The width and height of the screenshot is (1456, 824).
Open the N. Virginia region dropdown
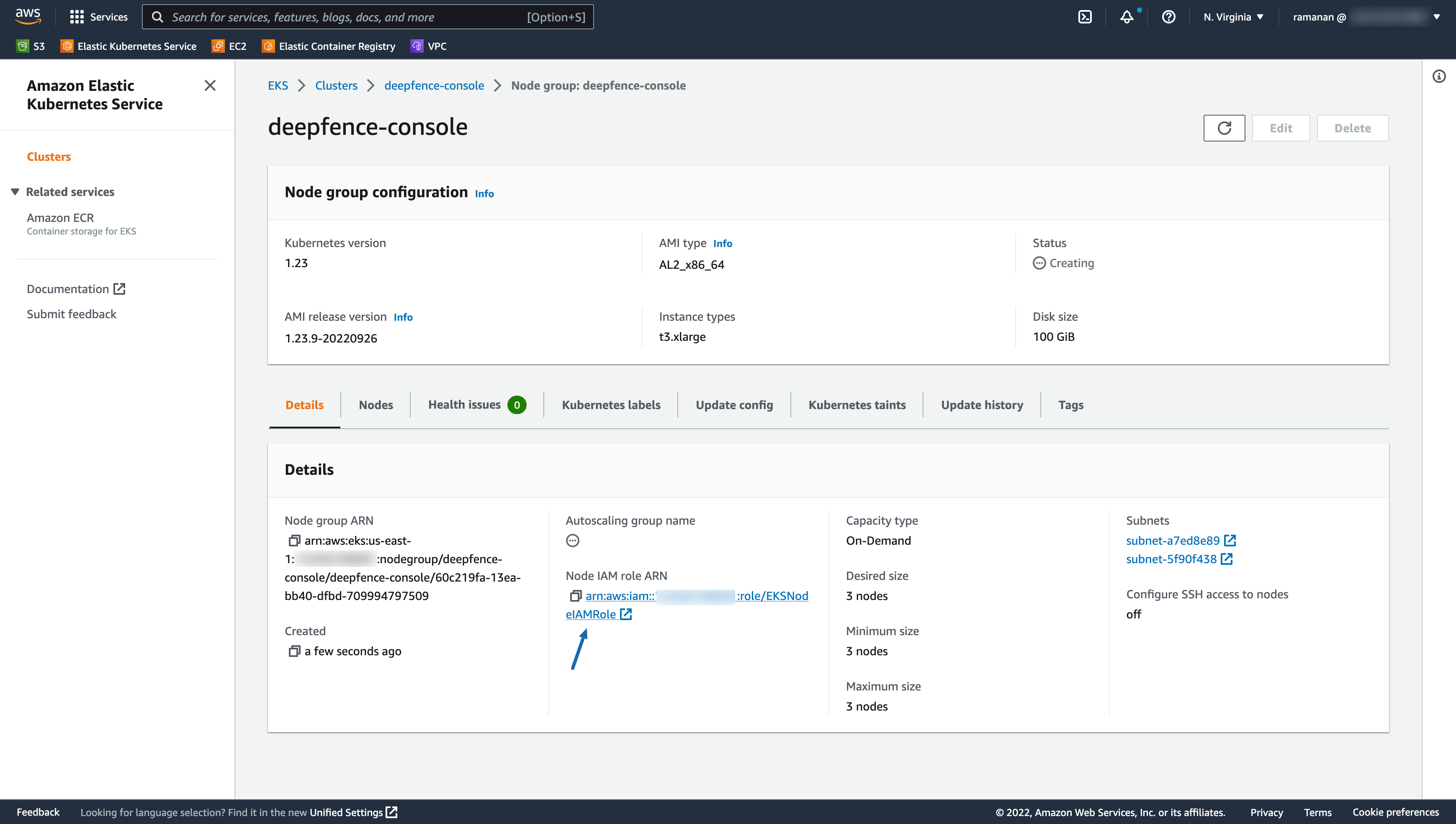tap(1233, 17)
